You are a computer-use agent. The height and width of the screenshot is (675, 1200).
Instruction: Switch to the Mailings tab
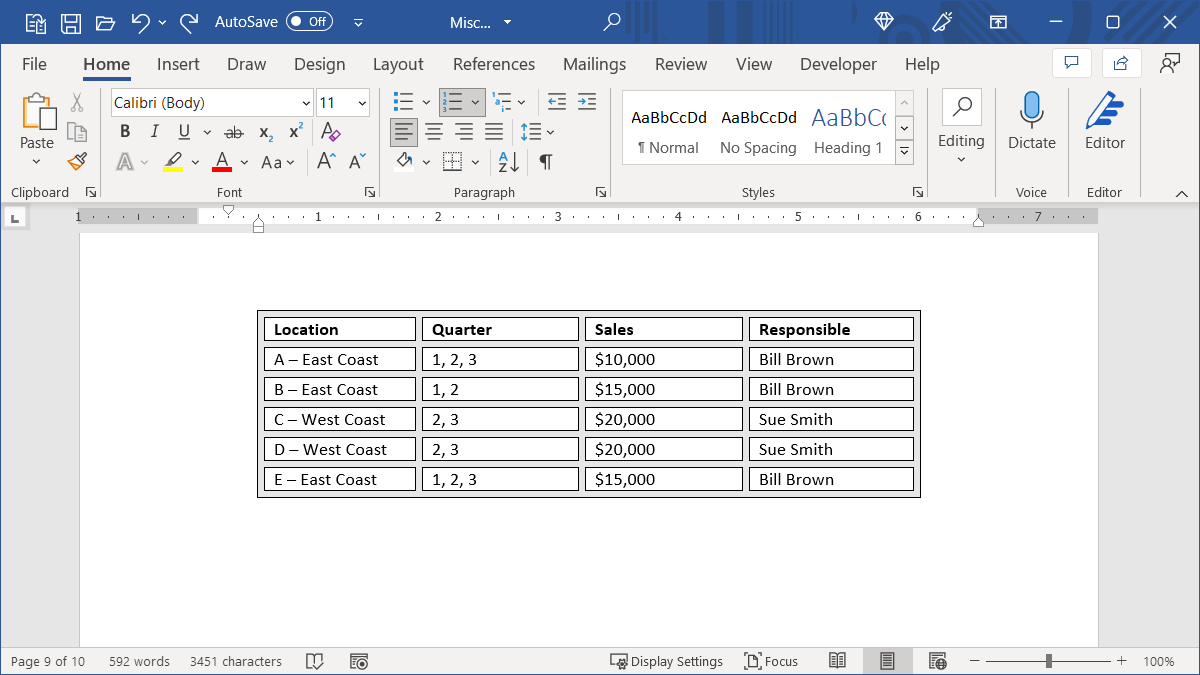coord(594,64)
